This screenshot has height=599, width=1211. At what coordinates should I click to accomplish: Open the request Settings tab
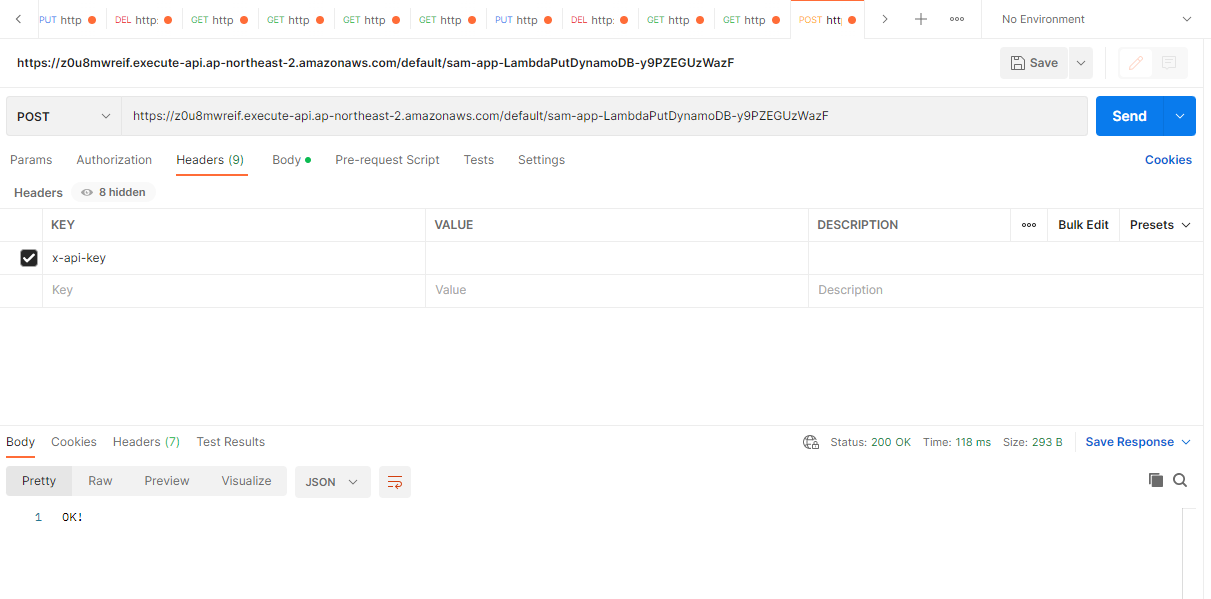(541, 160)
